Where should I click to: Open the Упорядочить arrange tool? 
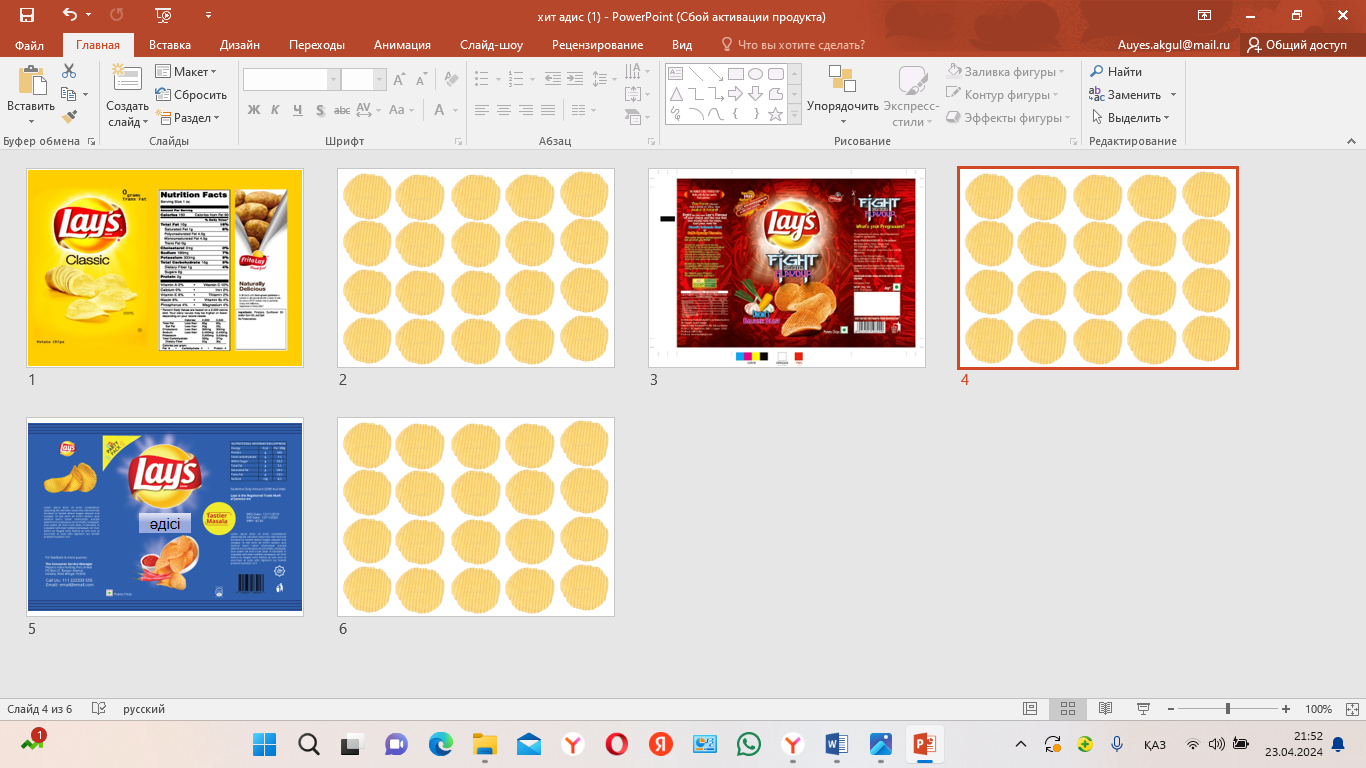pos(843,96)
